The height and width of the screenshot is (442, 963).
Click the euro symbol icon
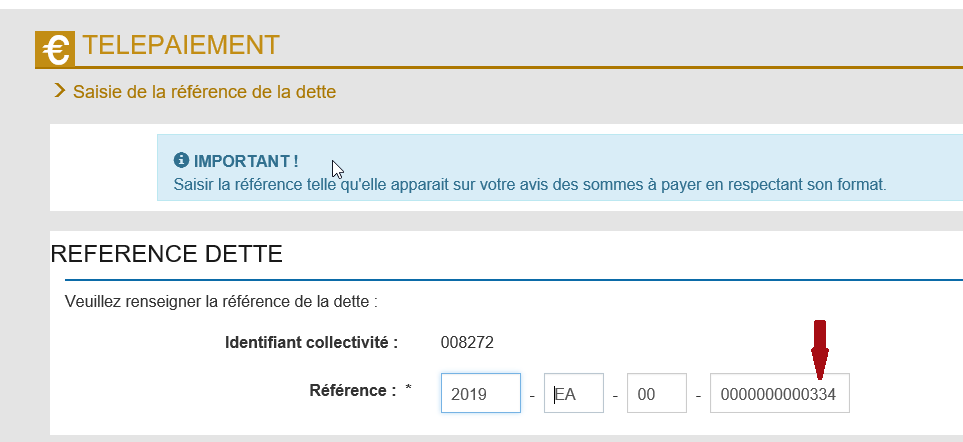[55, 49]
